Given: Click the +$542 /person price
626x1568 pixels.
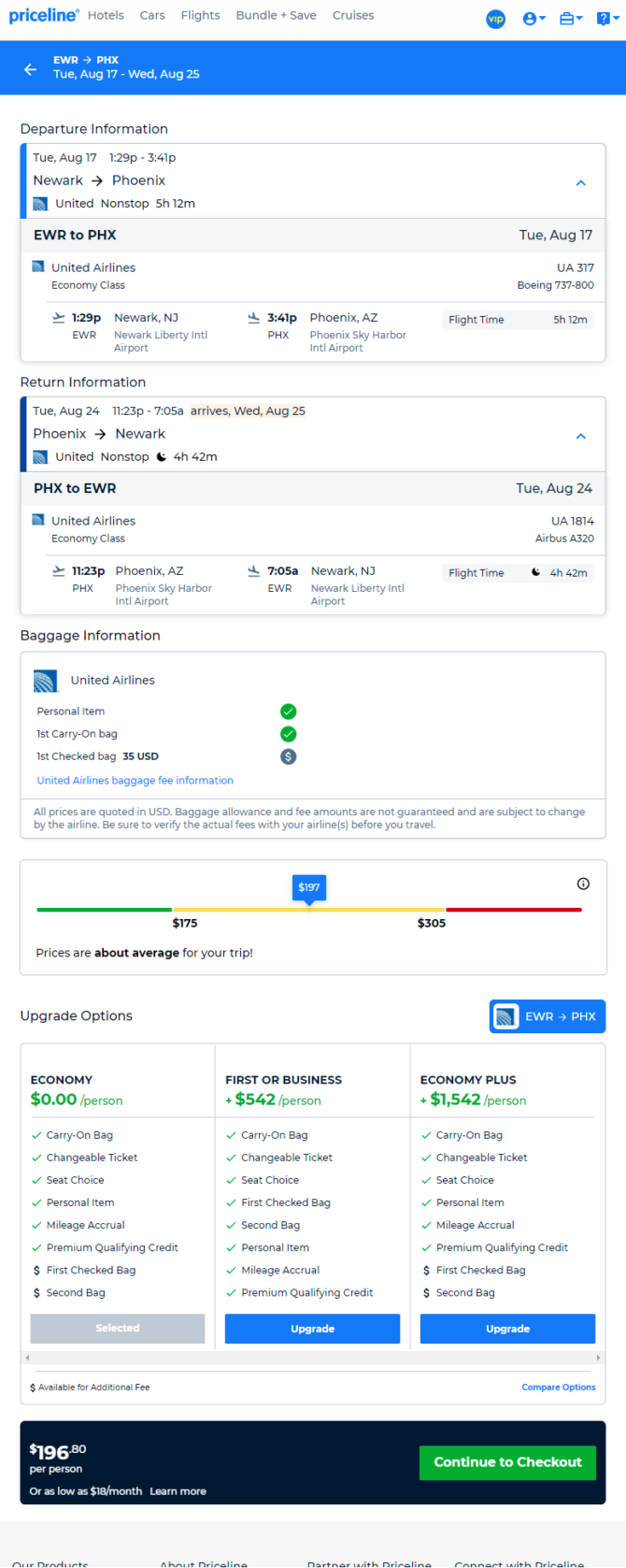Looking at the screenshot, I should tap(273, 1100).
